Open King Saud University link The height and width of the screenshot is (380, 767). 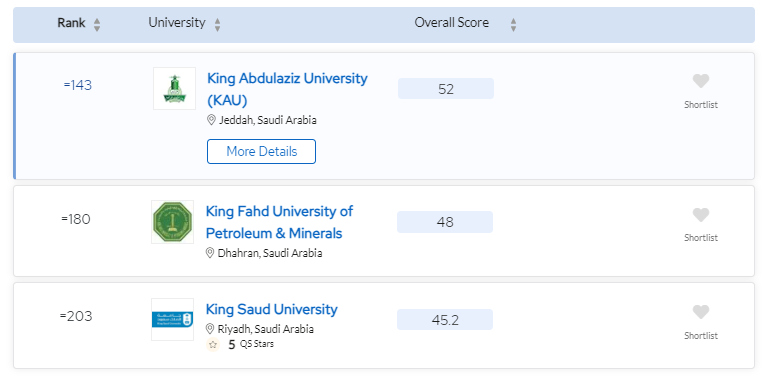click(271, 310)
